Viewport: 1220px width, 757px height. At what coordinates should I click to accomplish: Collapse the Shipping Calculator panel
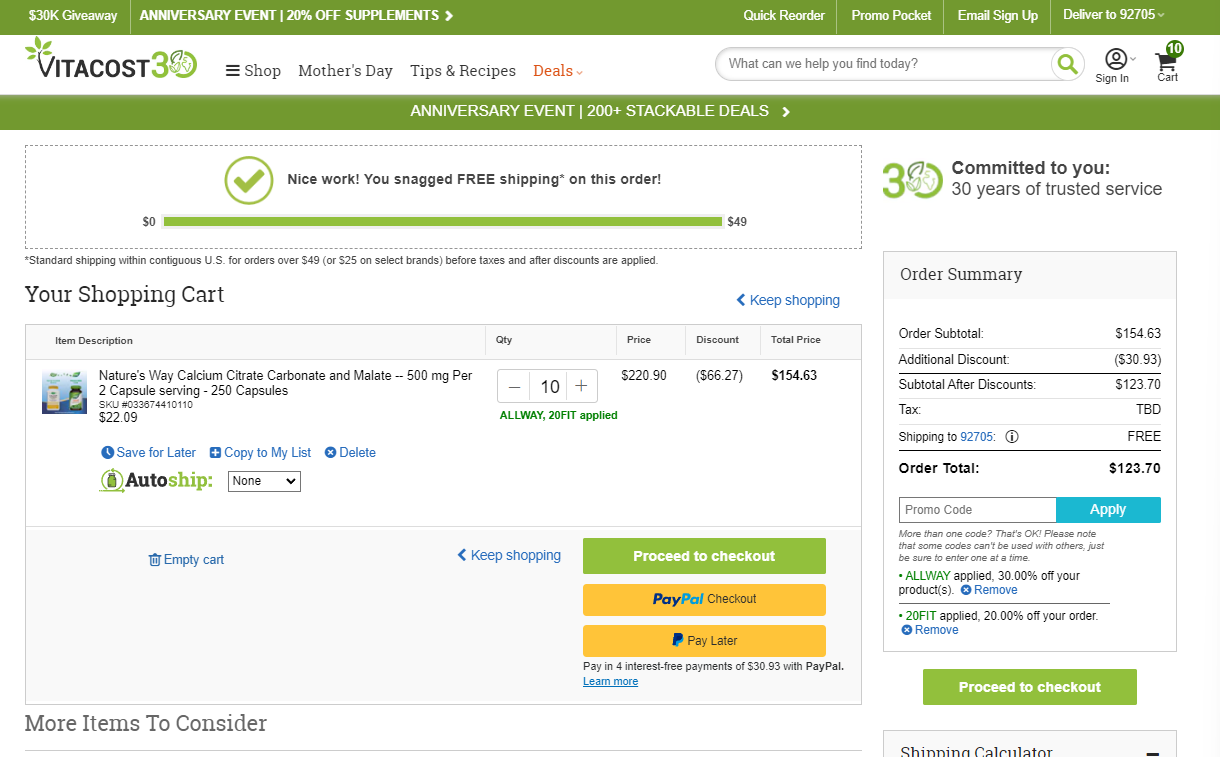tap(1152, 754)
